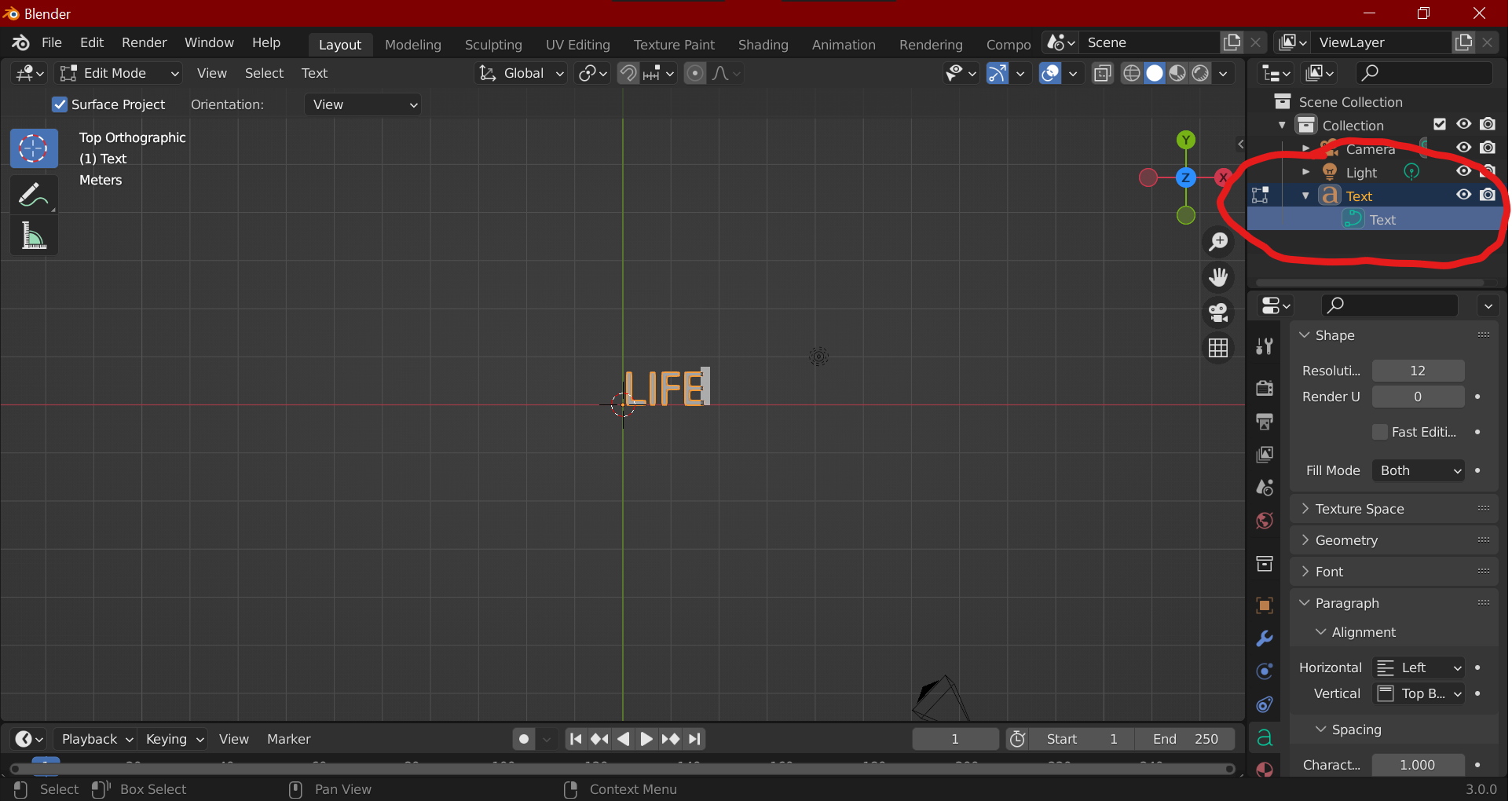Select wireframe viewport shading
Screen dimensions: 1512x801
[x=1132, y=73]
